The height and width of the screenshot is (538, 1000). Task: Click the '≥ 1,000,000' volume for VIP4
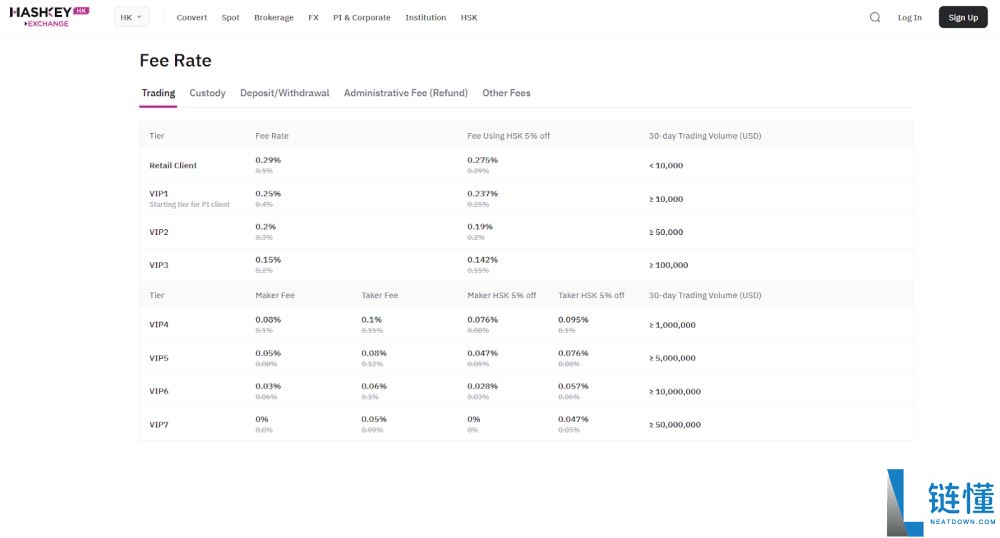[x=672, y=325]
